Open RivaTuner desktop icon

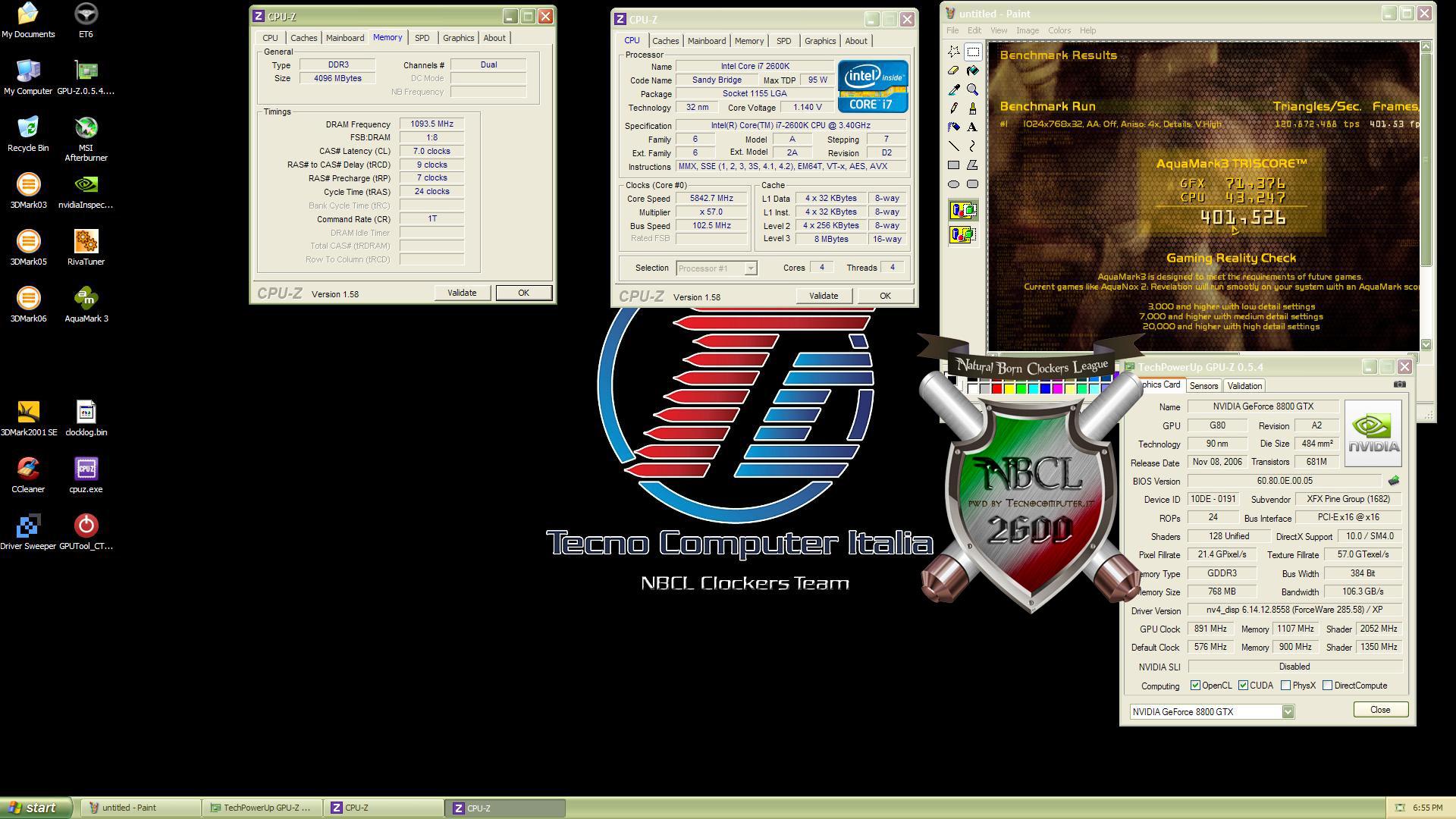(86, 248)
